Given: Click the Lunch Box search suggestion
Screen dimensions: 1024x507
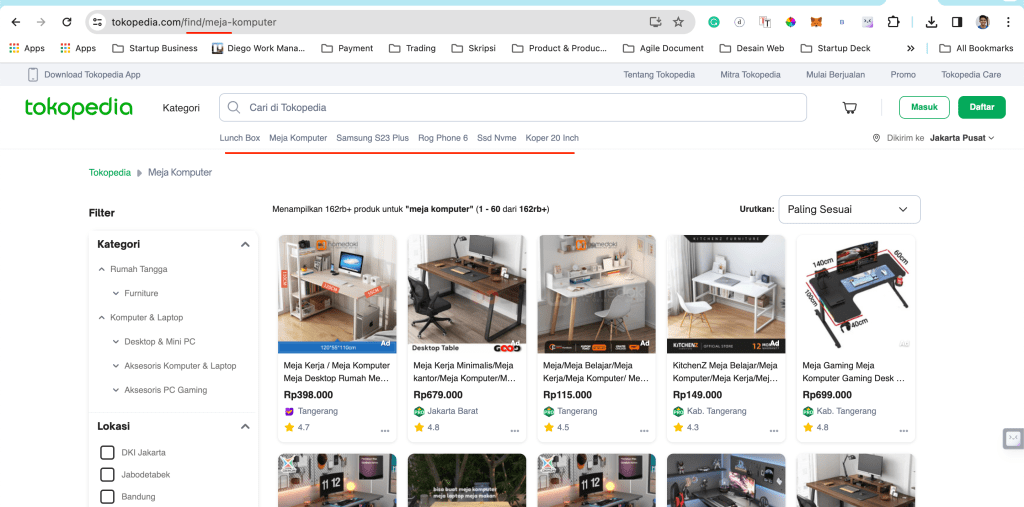Looking at the screenshot, I should point(240,139).
